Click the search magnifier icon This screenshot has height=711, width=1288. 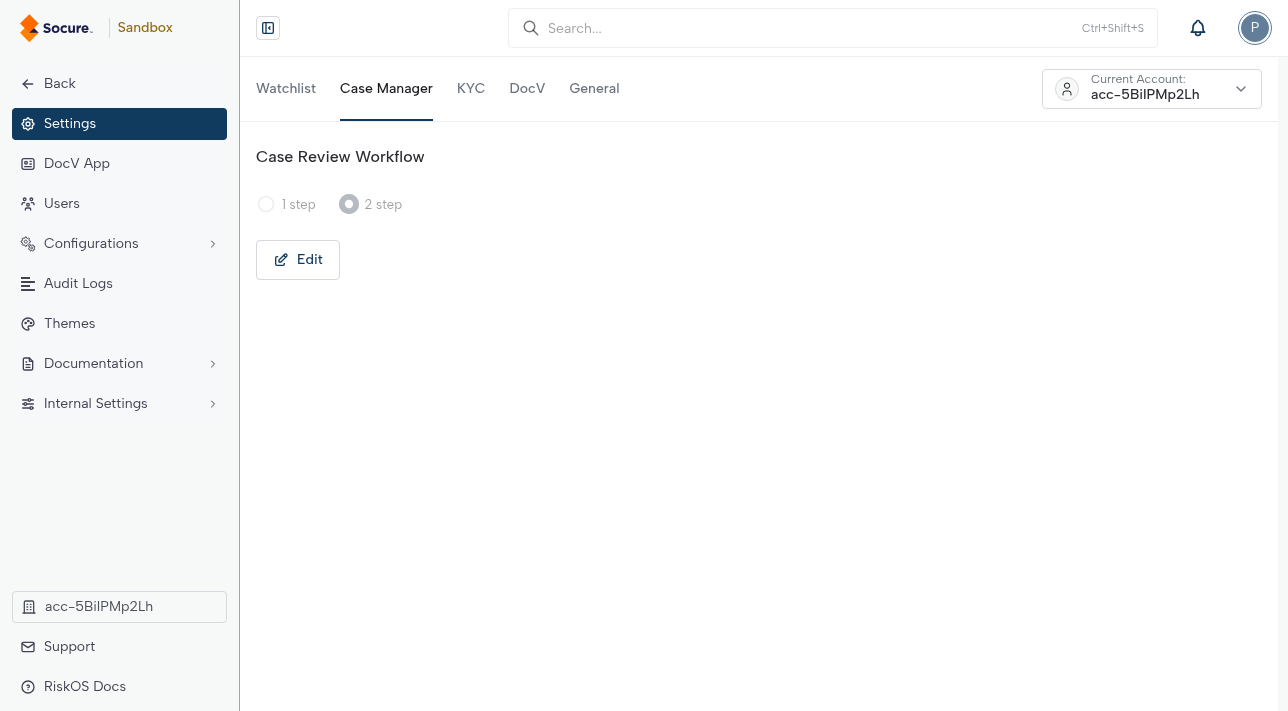(x=531, y=28)
